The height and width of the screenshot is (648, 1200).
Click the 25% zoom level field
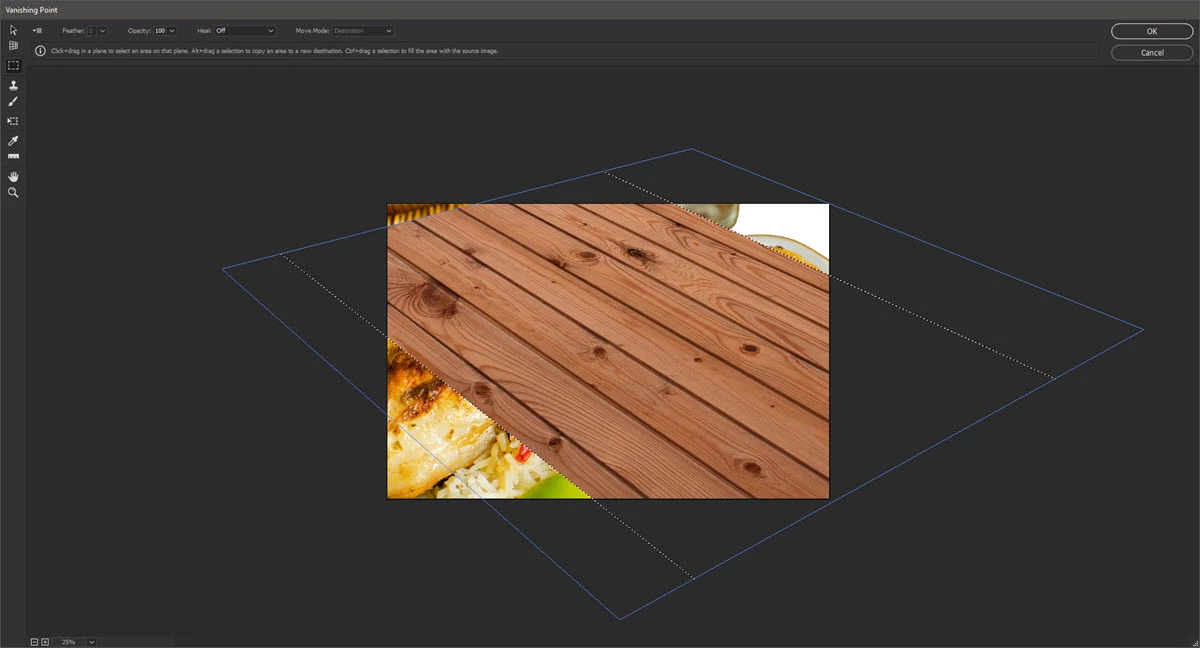click(69, 641)
